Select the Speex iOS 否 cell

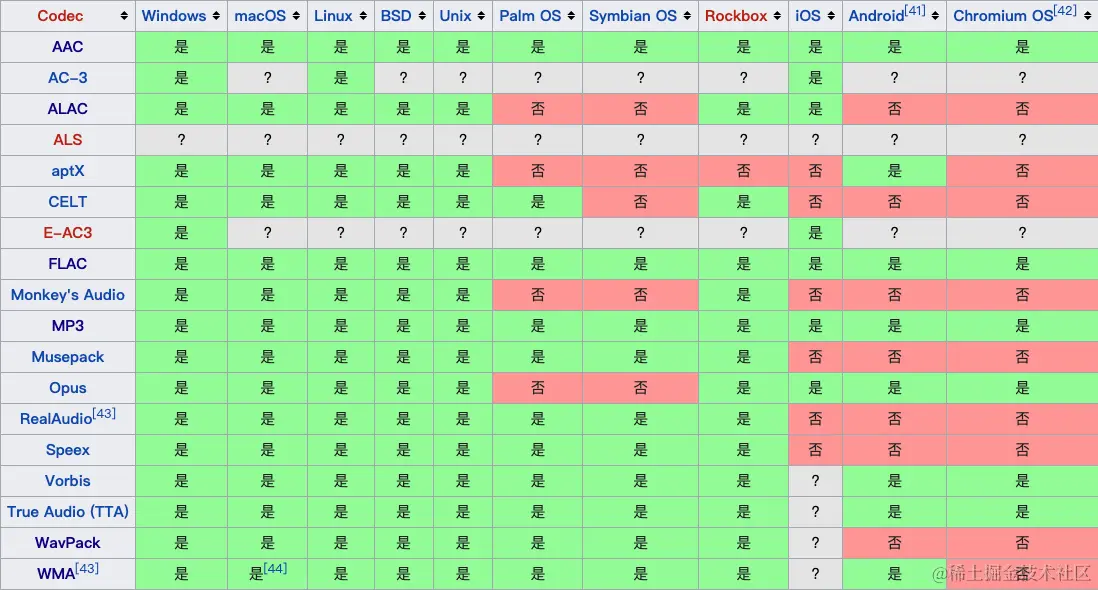click(815, 450)
